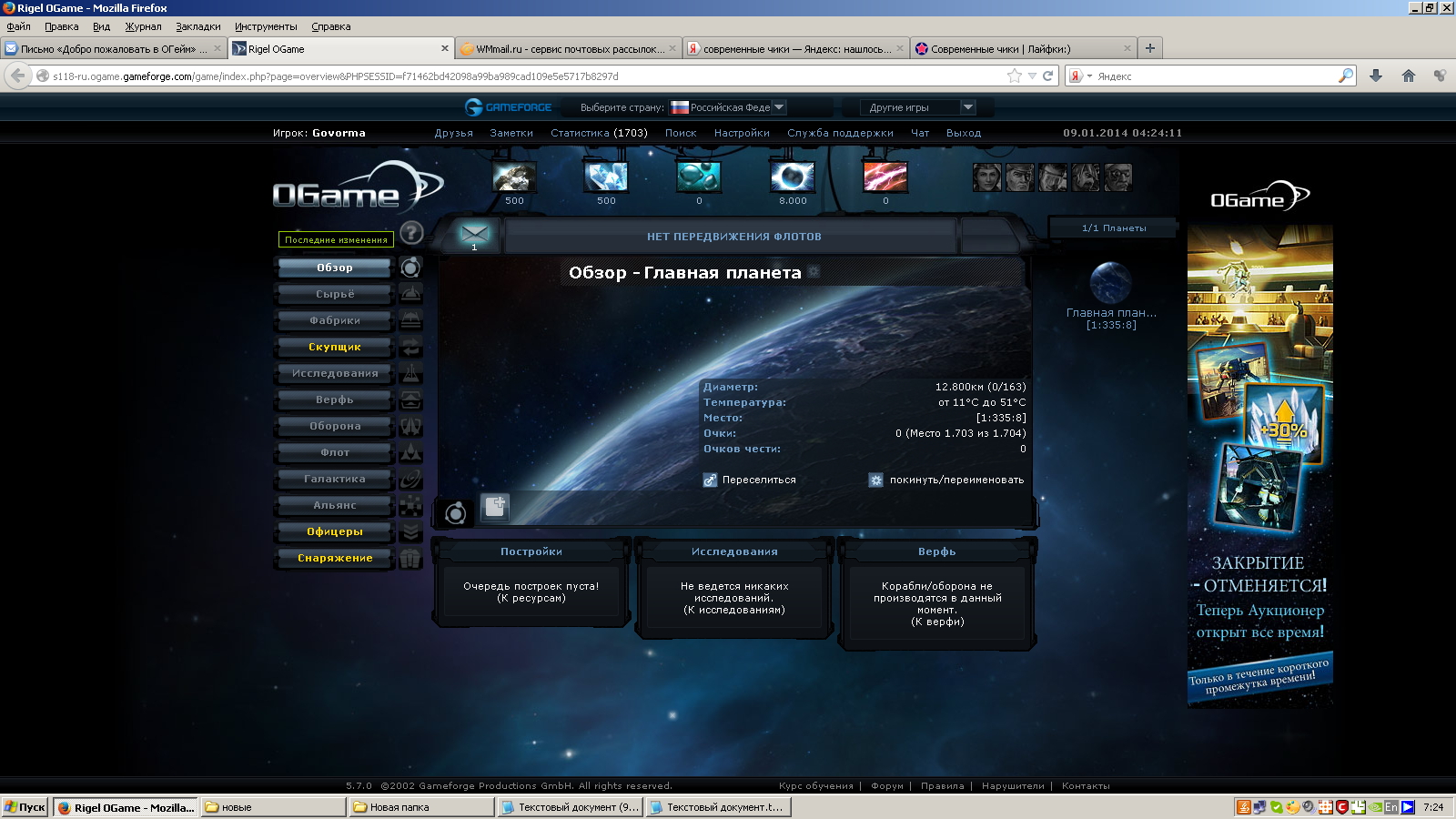The height and width of the screenshot is (819, 1456).
Task: Open the новые folder taskbar item
Action: [x=273, y=807]
